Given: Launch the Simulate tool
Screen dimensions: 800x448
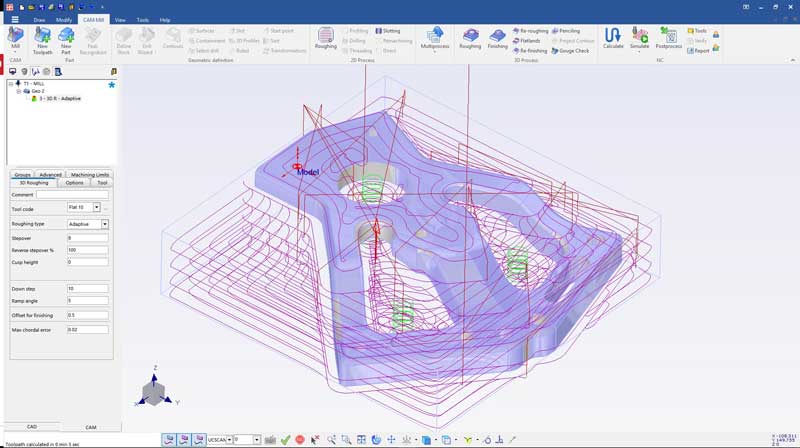Looking at the screenshot, I should point(639,38).
